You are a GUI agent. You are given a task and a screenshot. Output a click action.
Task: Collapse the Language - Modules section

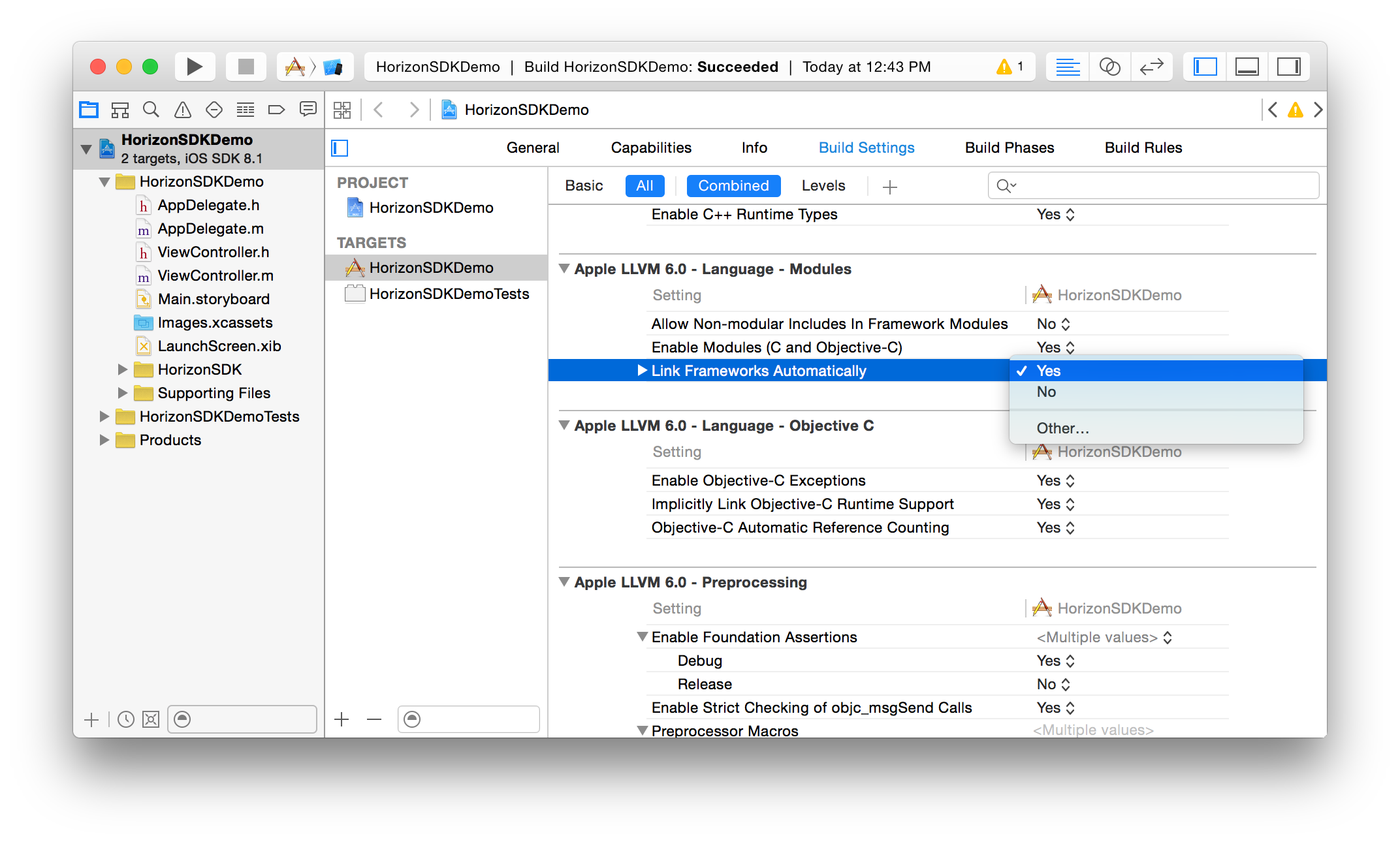[564, 269]
